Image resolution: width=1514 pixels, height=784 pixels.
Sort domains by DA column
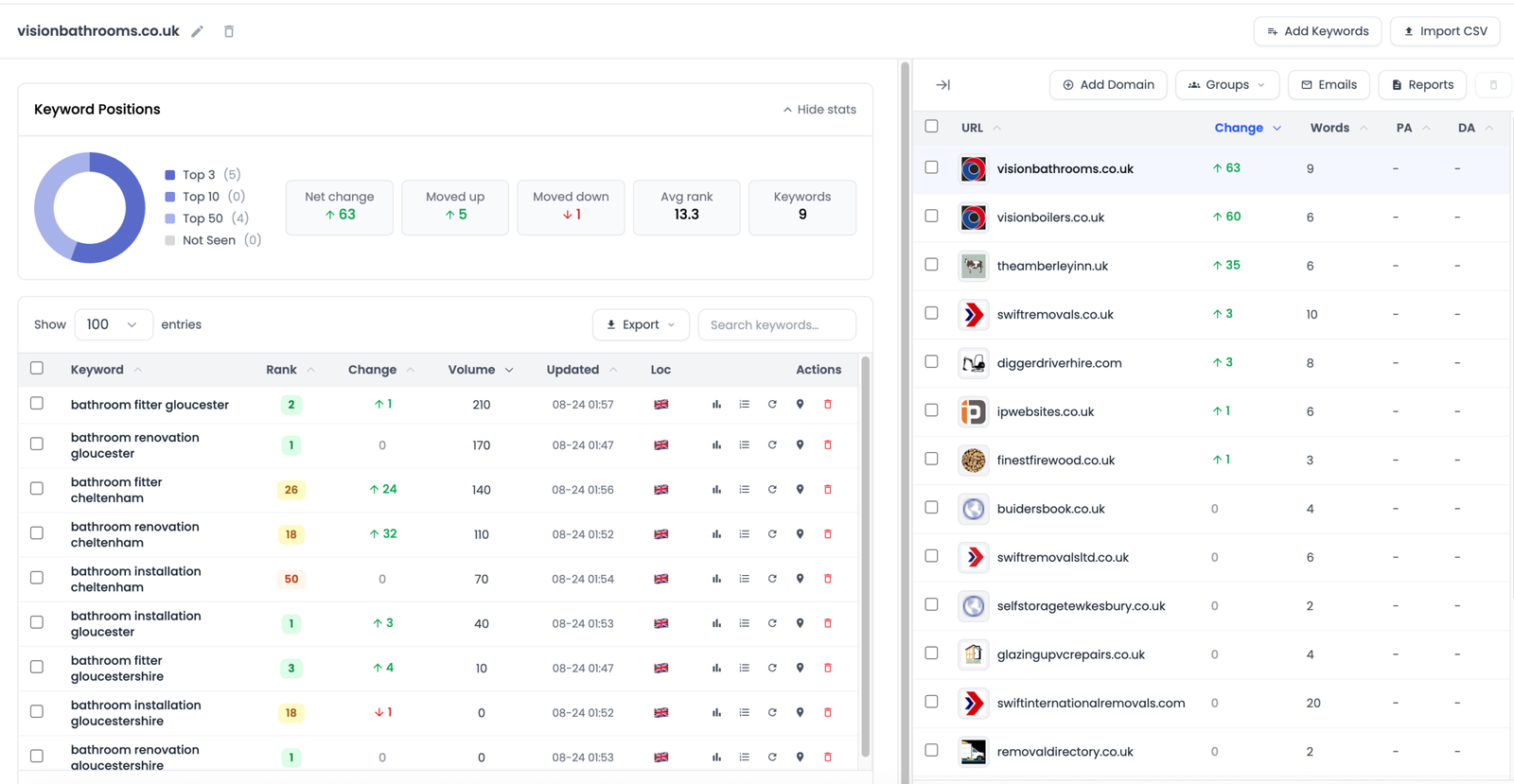[x=1475, y=128]
